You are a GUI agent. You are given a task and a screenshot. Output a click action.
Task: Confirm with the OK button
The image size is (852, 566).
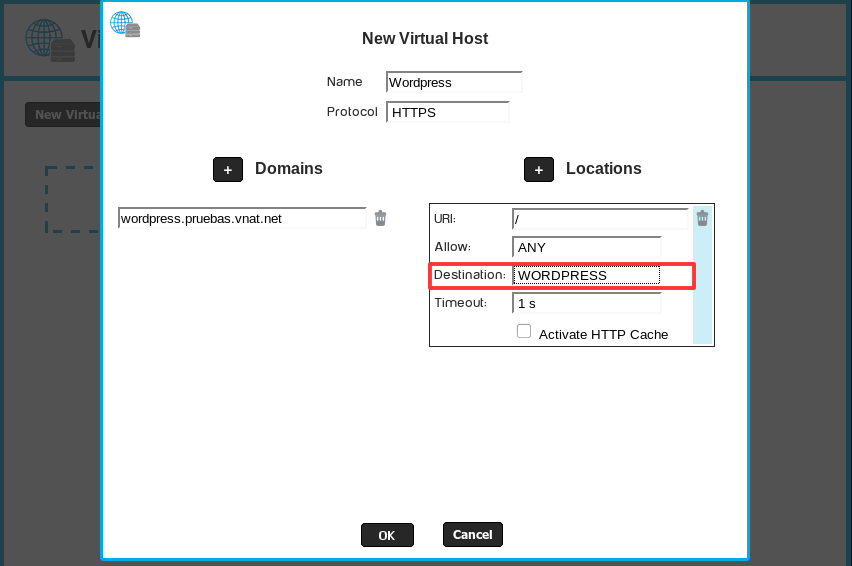pyautogui.click(x=387, y=535)
